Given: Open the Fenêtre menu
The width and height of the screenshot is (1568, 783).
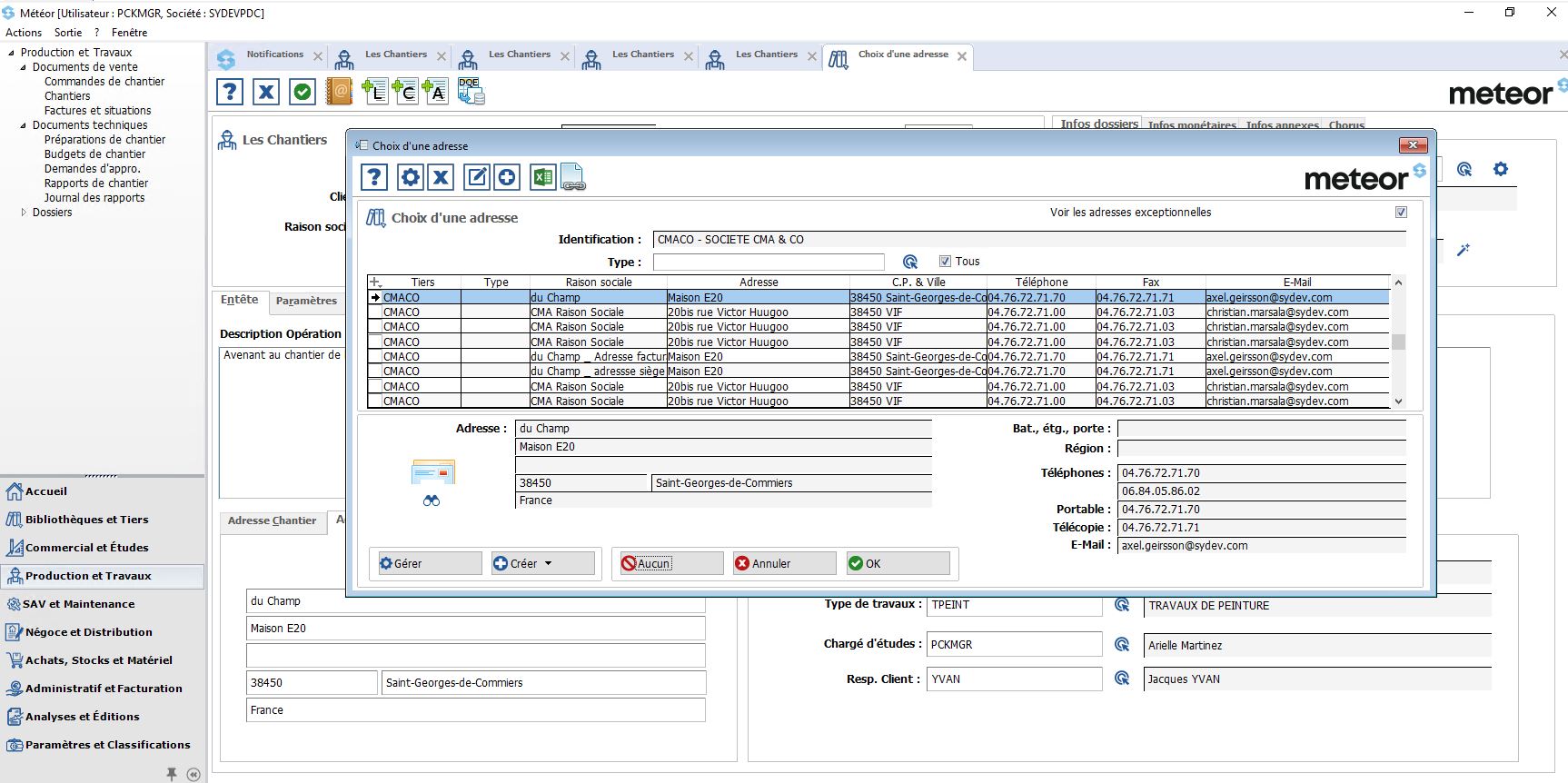Looking at the screenshot, I should (x=129, y=33).
